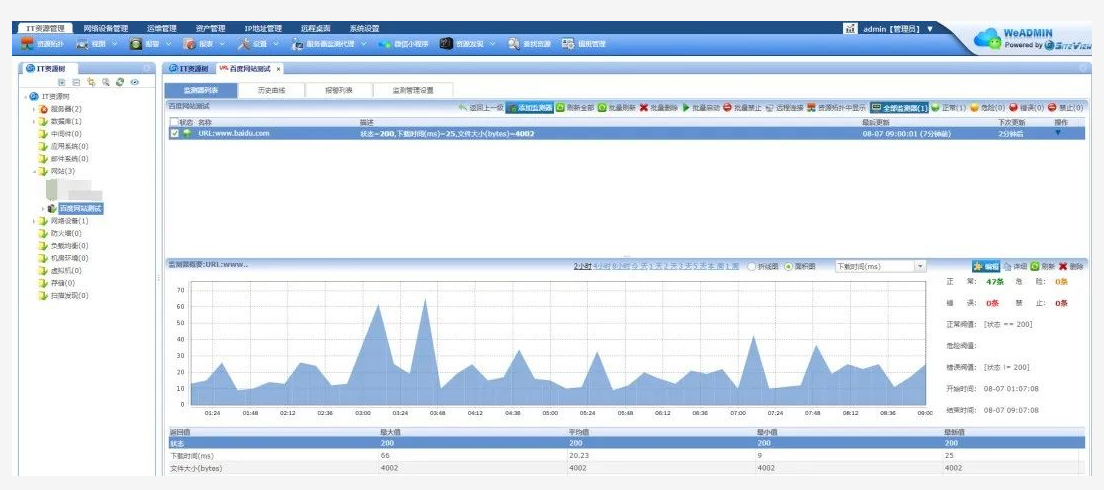Click the green play 批量启动 icon
This screenshot has height=490, width=1104.
click(x=686, y=108)
